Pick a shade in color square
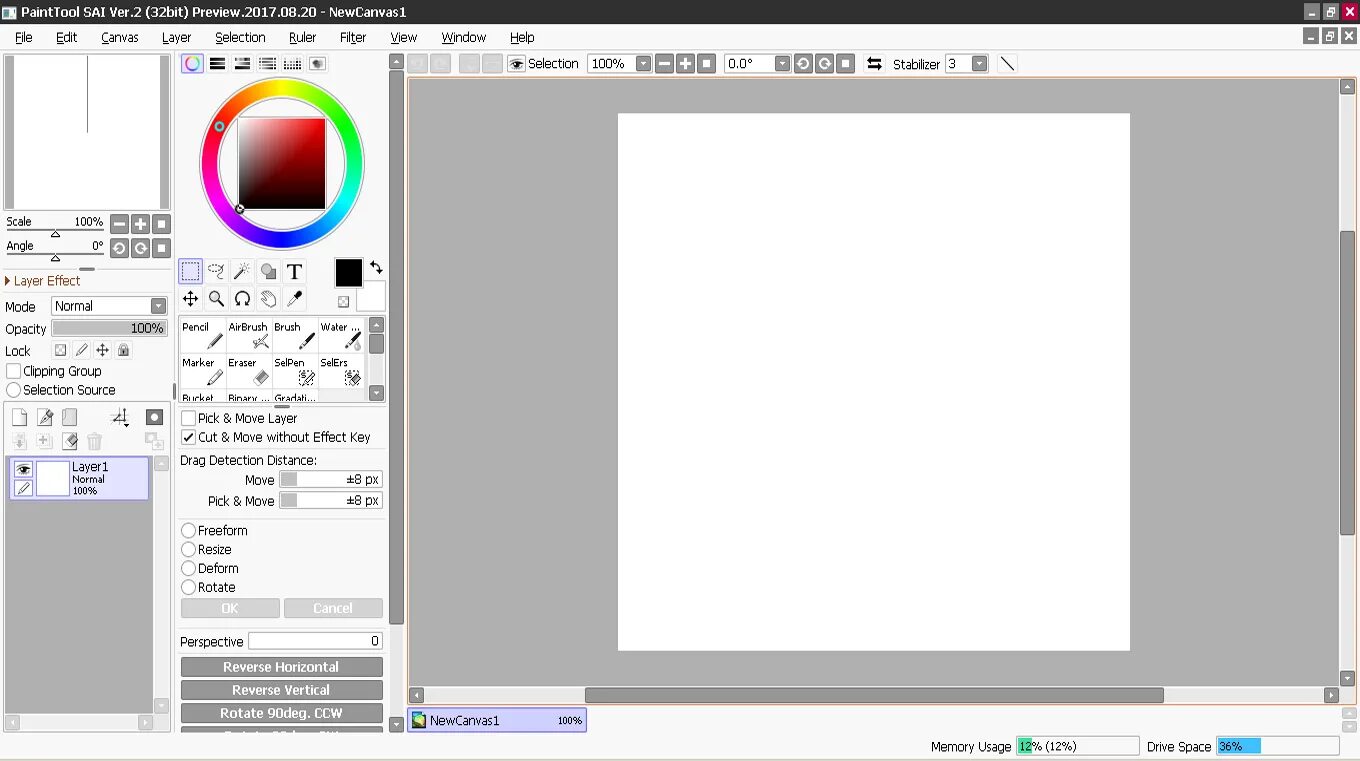Image resolution: width=1360 pixels, height=761 pixels. pyautogui.click(x=282, y=163)
